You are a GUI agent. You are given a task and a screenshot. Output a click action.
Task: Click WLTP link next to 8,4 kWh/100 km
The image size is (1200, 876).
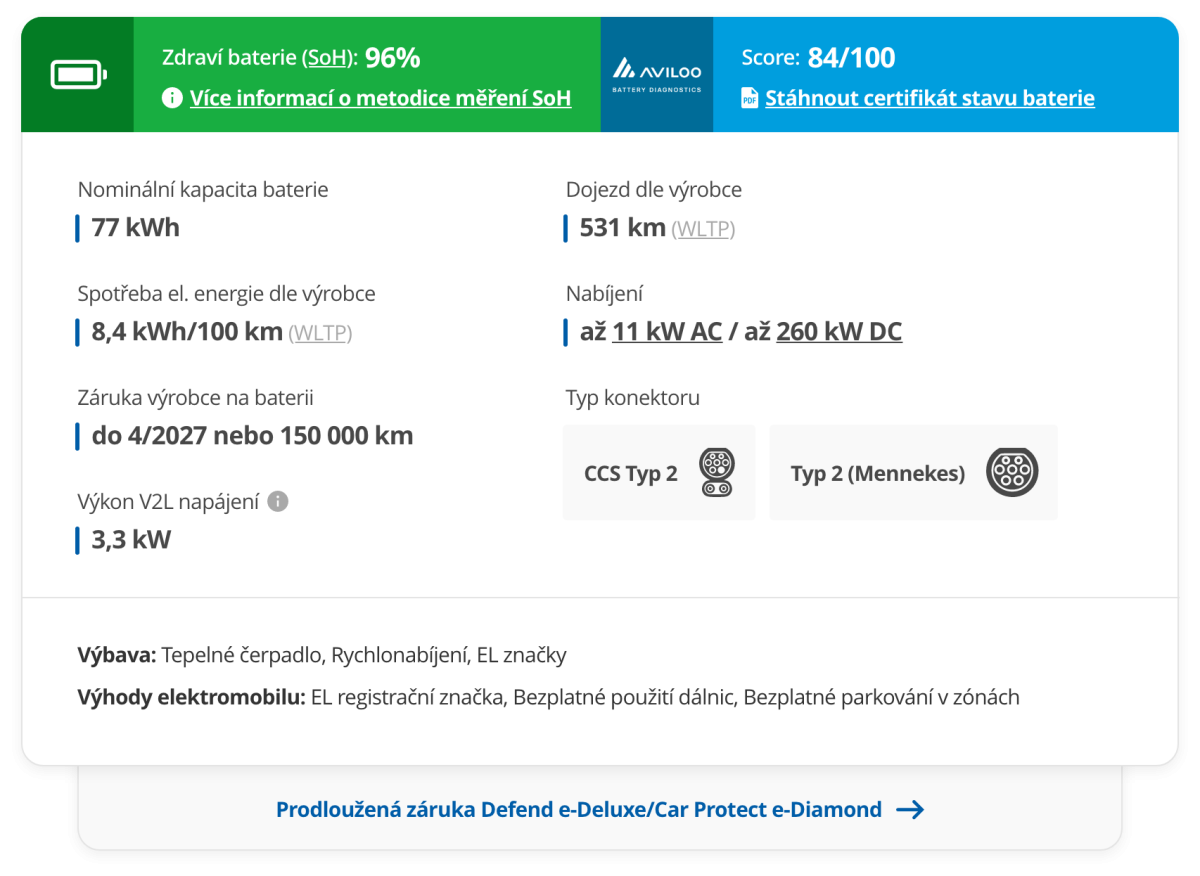click(320, 333)
